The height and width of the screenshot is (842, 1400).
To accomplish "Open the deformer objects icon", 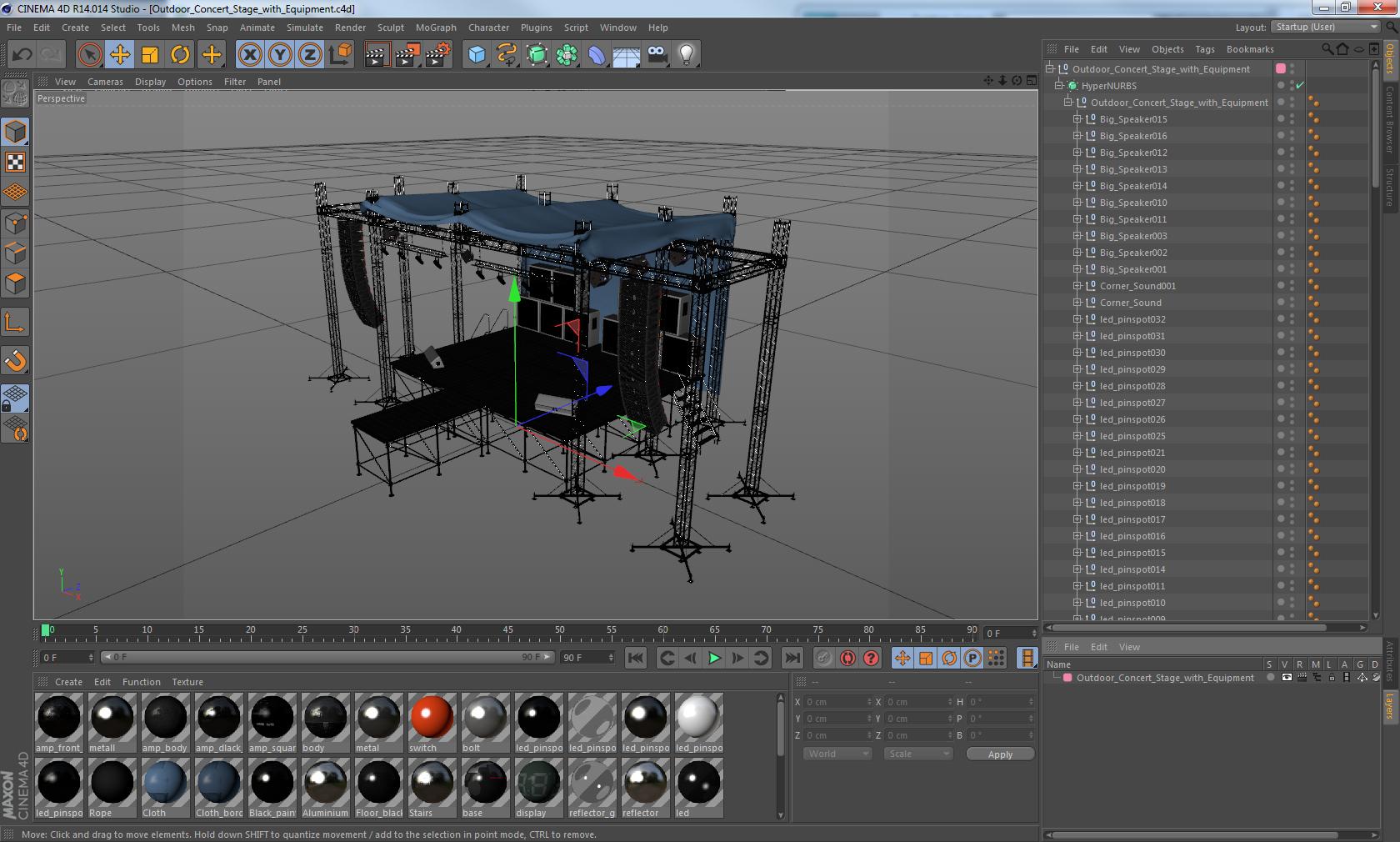I will point(597,55).
